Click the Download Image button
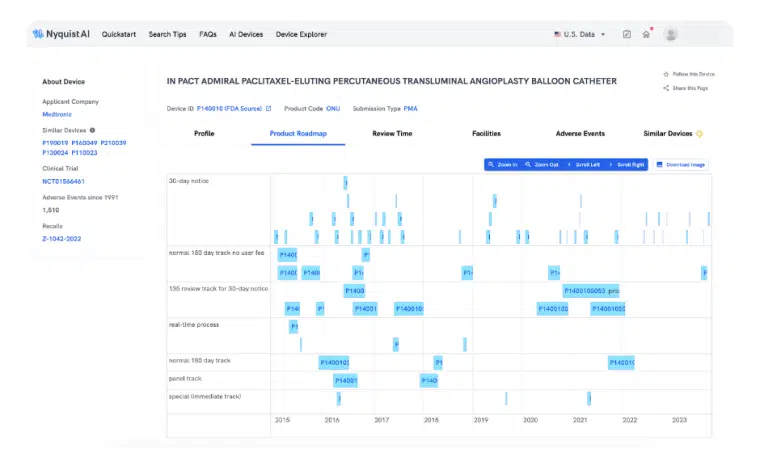Image resolution: width=760 pixels, height=468 pixels. point(681,165)
